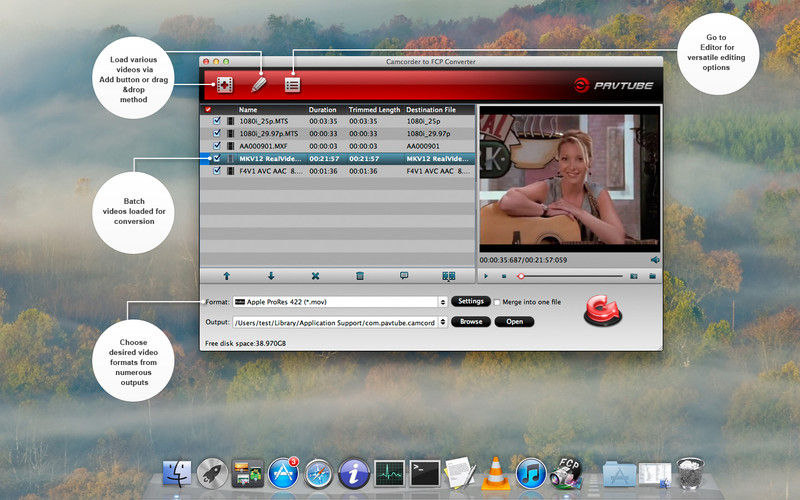Click the list view toolbar icon
This screenshot has width=800, height=500.
click(x=292, y=85)
